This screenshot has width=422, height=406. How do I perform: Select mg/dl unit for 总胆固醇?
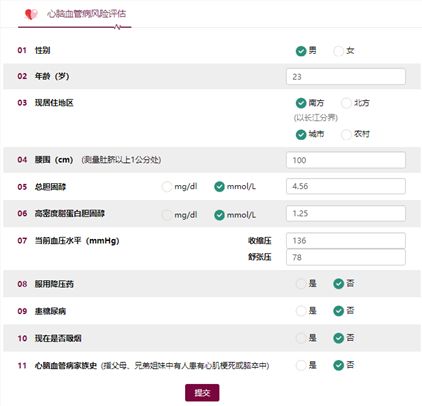click(166, 187)
